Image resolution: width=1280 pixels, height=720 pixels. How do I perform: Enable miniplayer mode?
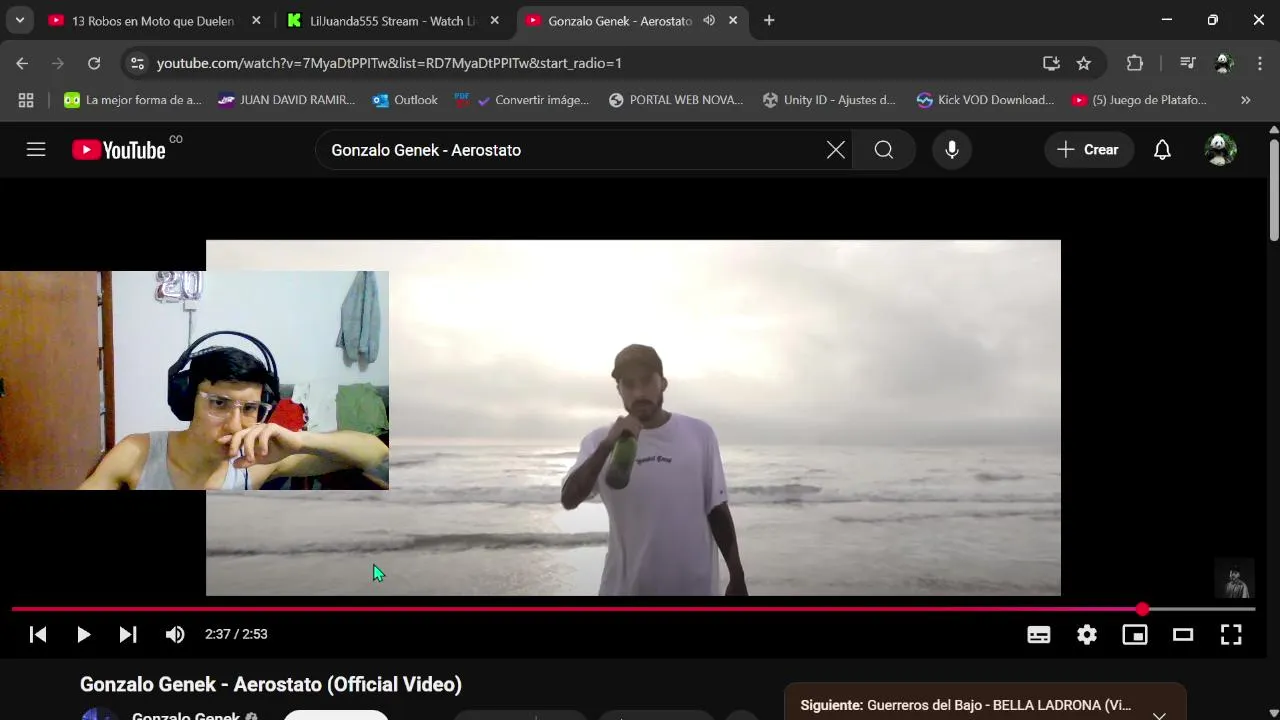point(1135,634)
